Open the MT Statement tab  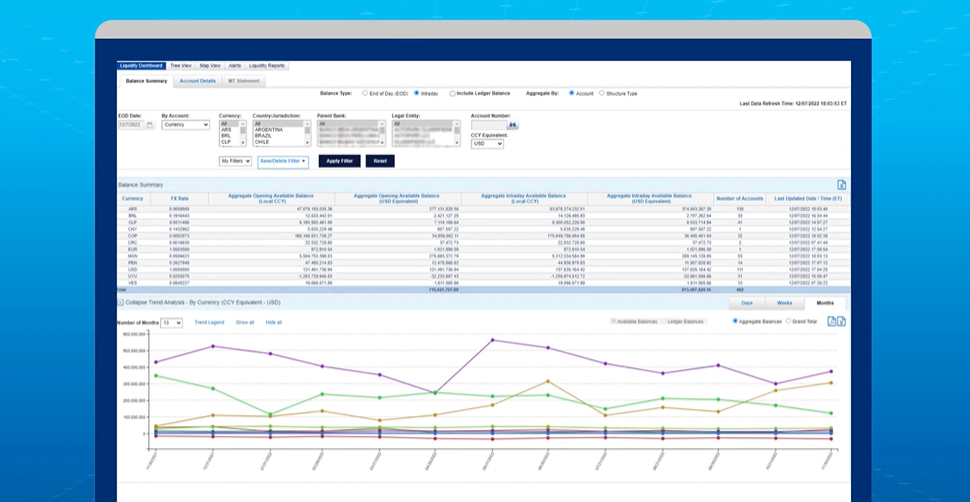tap(244, 81)
